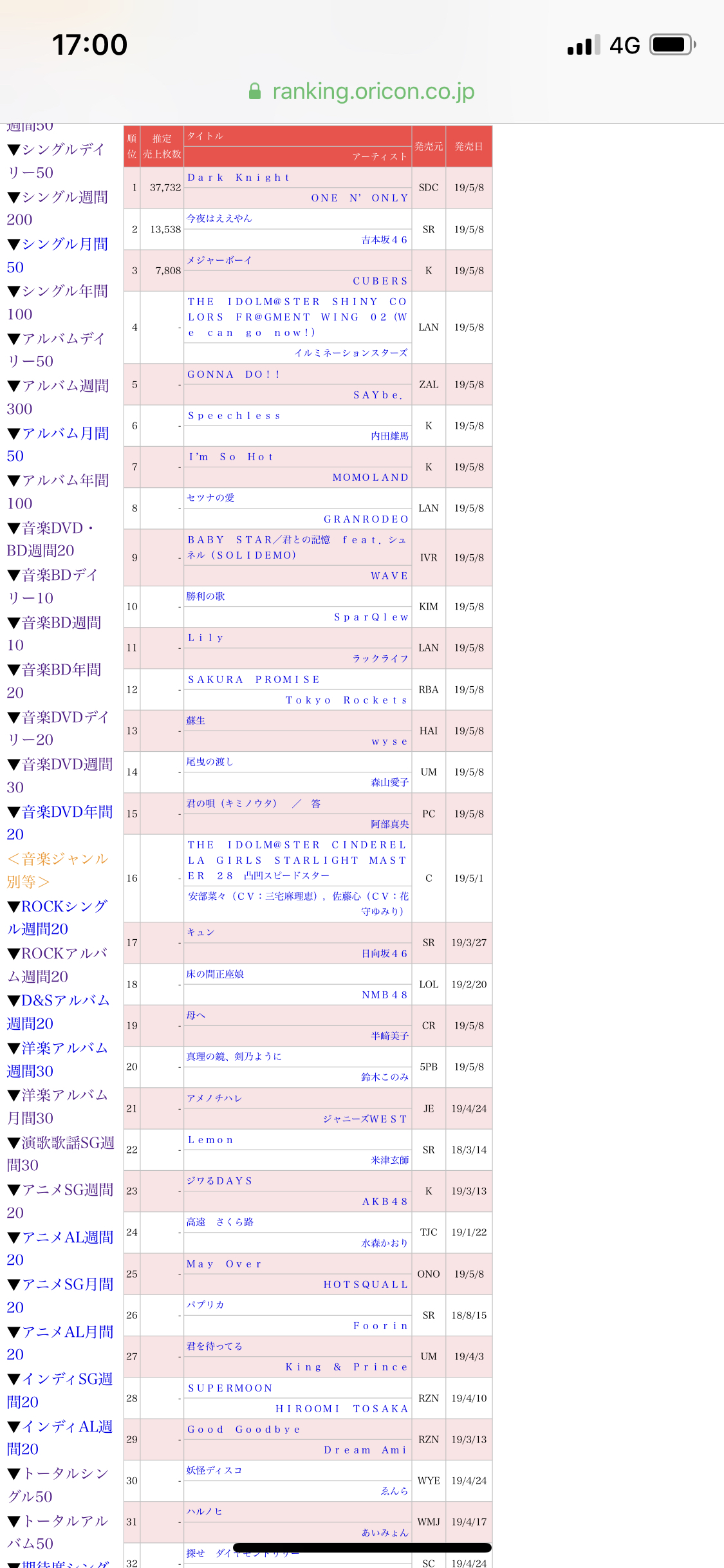
Task: Tap the 発売日 column header
Action: click(469, 147)
